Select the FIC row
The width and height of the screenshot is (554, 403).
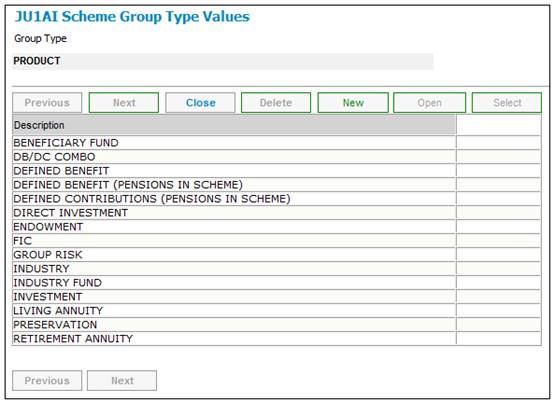[277, 241]
